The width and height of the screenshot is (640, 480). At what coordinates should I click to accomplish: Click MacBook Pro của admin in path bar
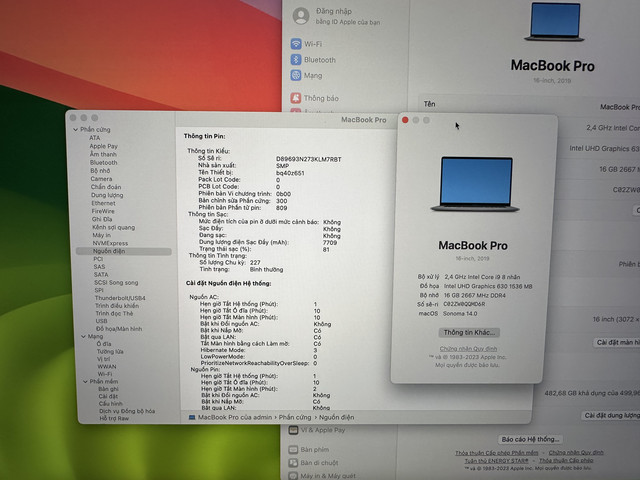pos(235,417)
